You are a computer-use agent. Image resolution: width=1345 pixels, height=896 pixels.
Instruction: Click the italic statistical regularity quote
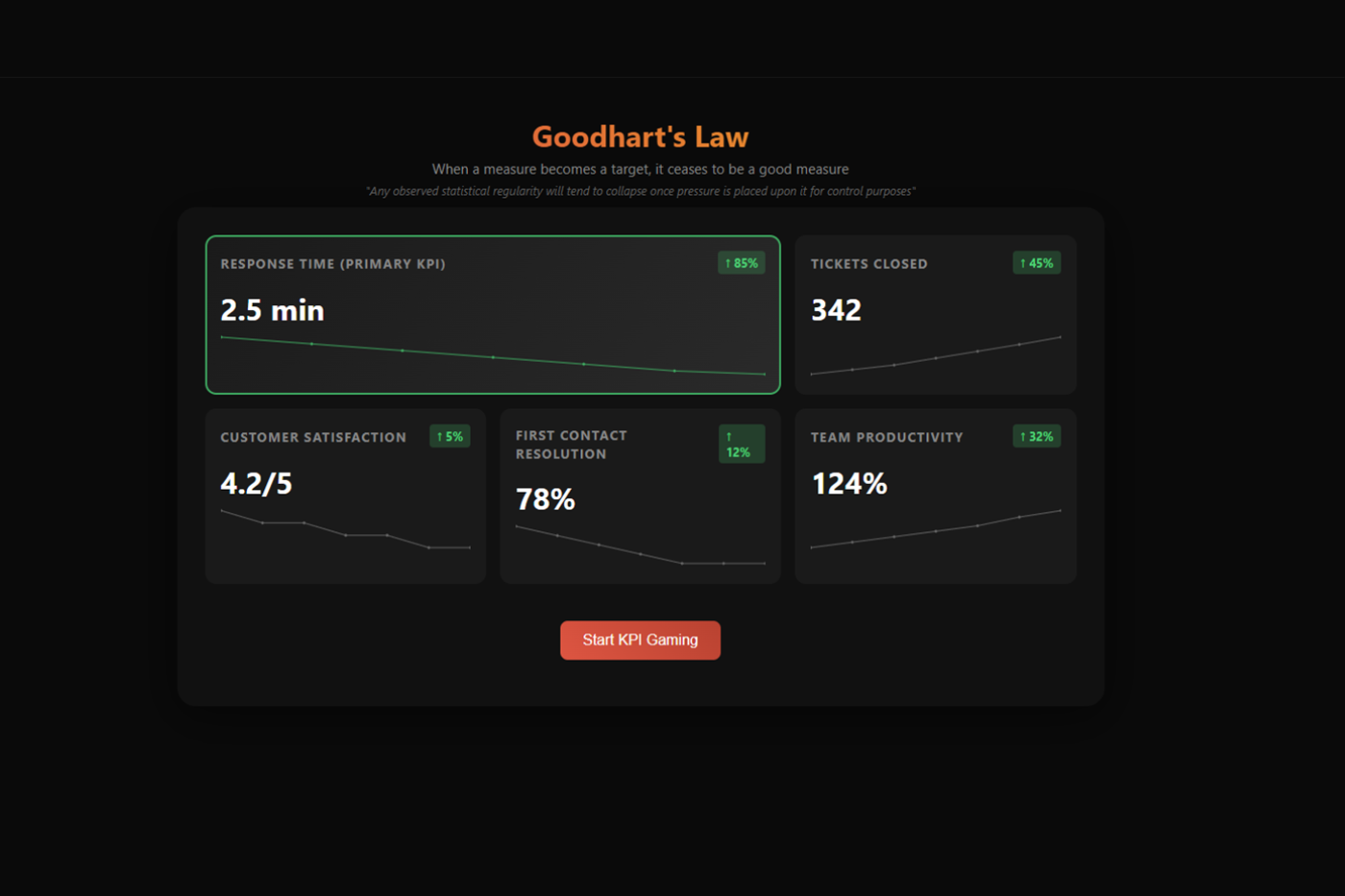pyautogui.click(x=640, y=191)
